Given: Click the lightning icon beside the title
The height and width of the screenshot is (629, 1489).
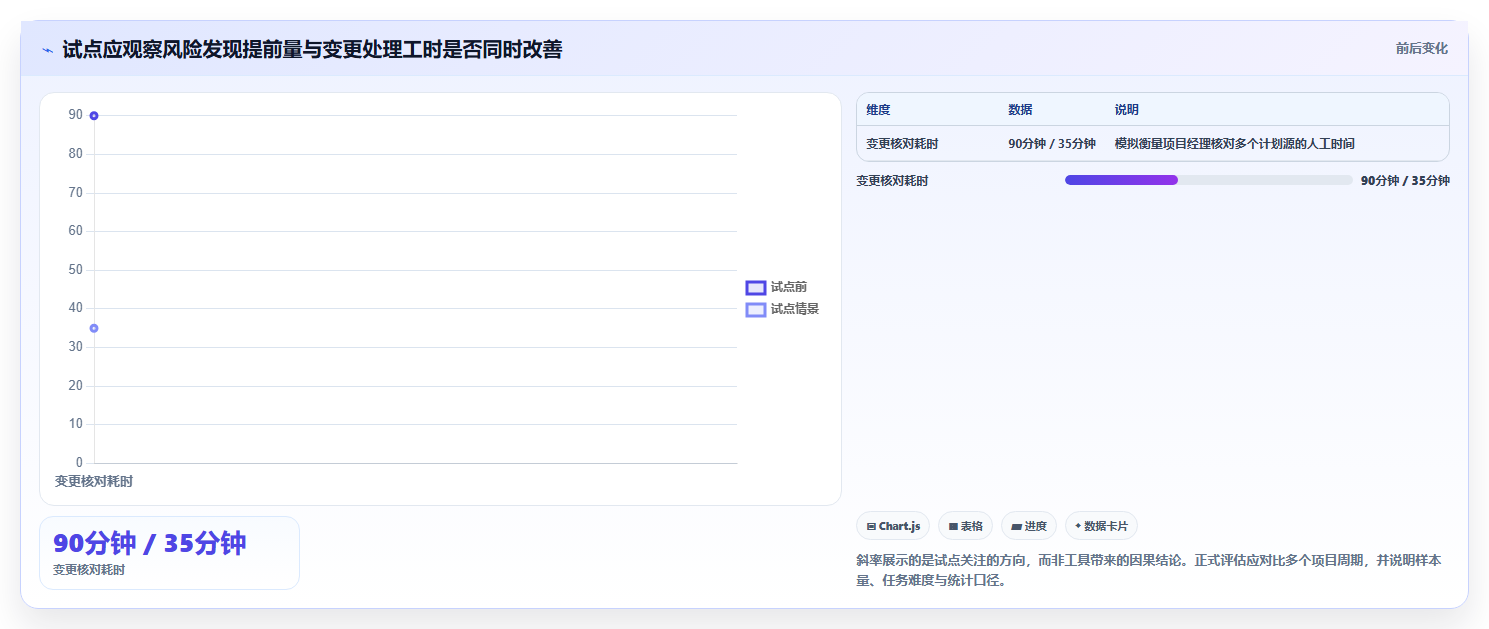Looking at the screenshot, I should [47, 50].
